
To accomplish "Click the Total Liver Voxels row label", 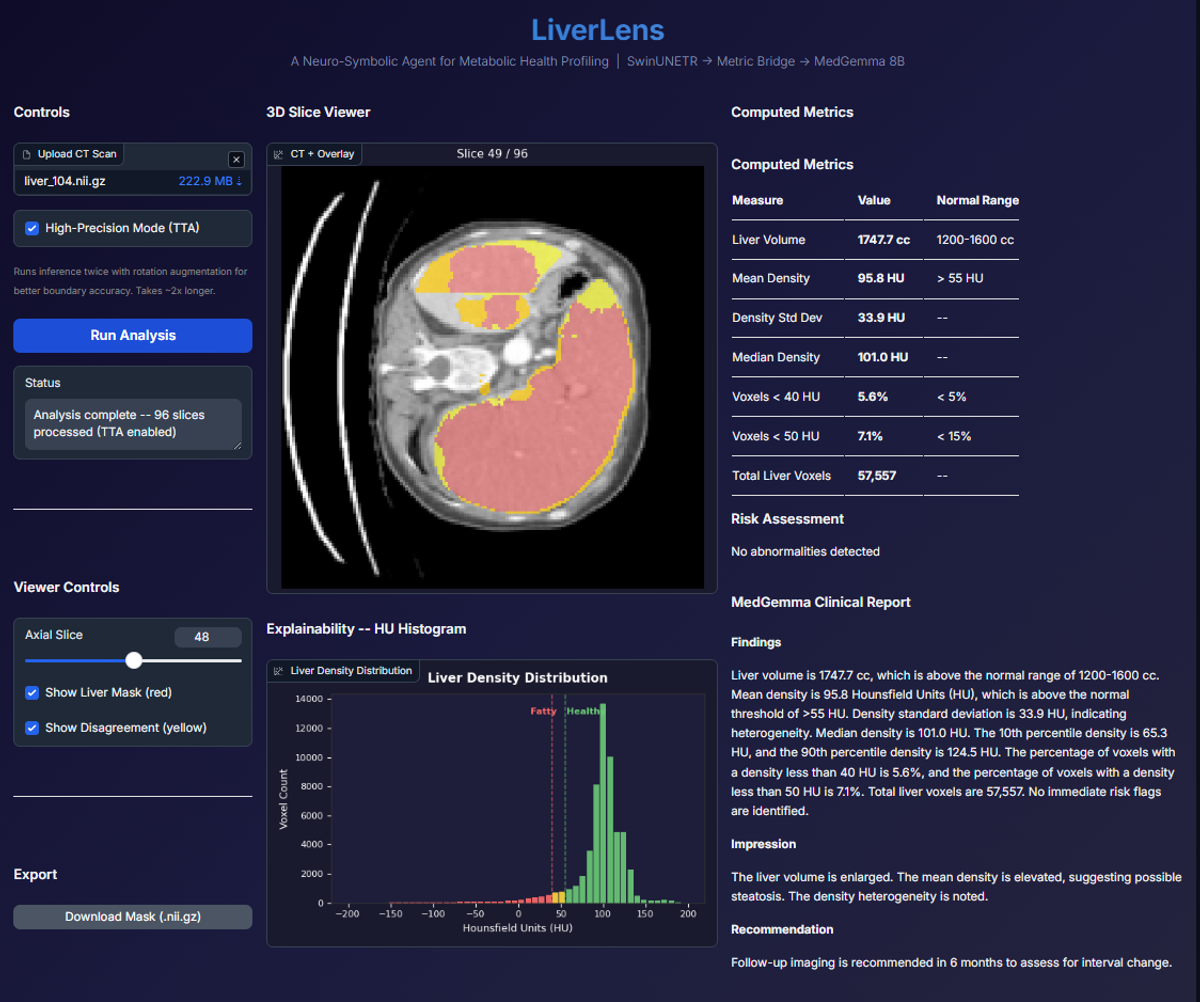I will (x=782, y=476).
